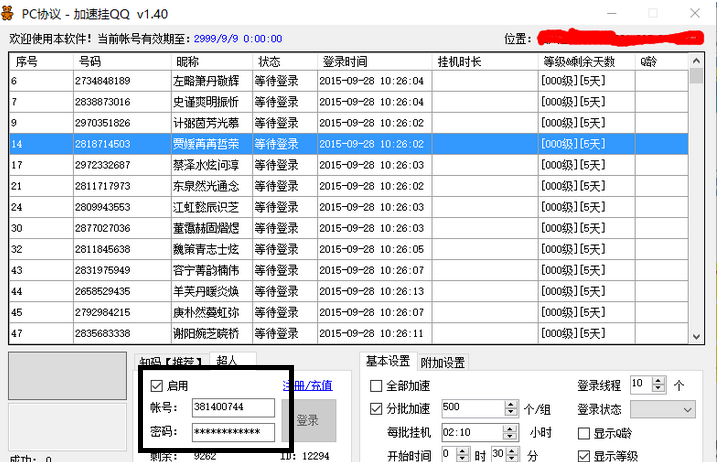Select row with number 2792984215
719x462 pixels.
348,313
